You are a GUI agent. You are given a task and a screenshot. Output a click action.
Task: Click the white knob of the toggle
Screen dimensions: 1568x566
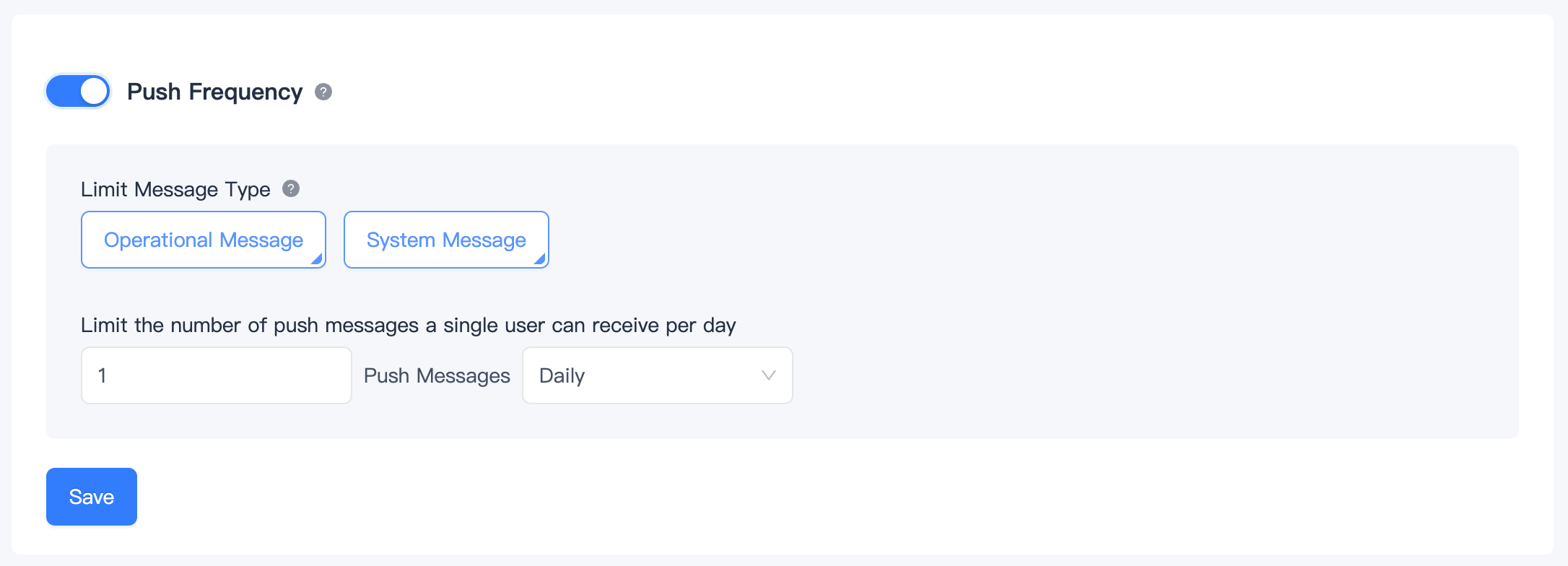94,92
